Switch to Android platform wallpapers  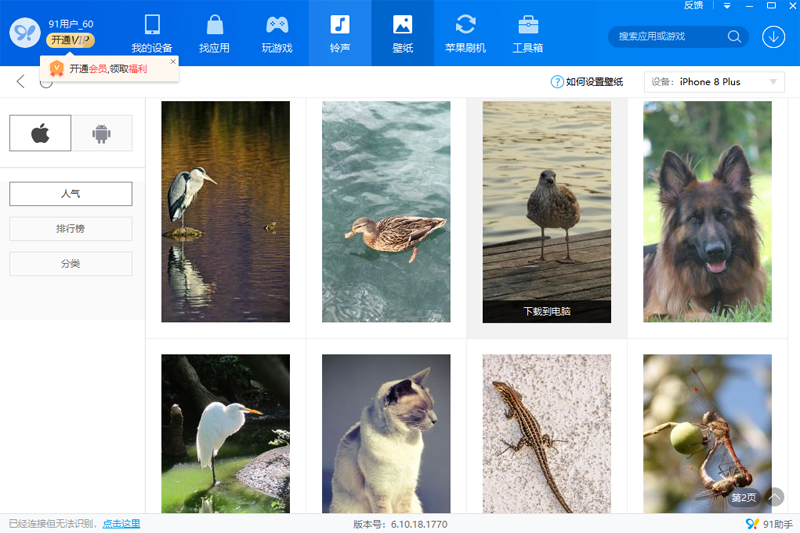pos(101,133)
